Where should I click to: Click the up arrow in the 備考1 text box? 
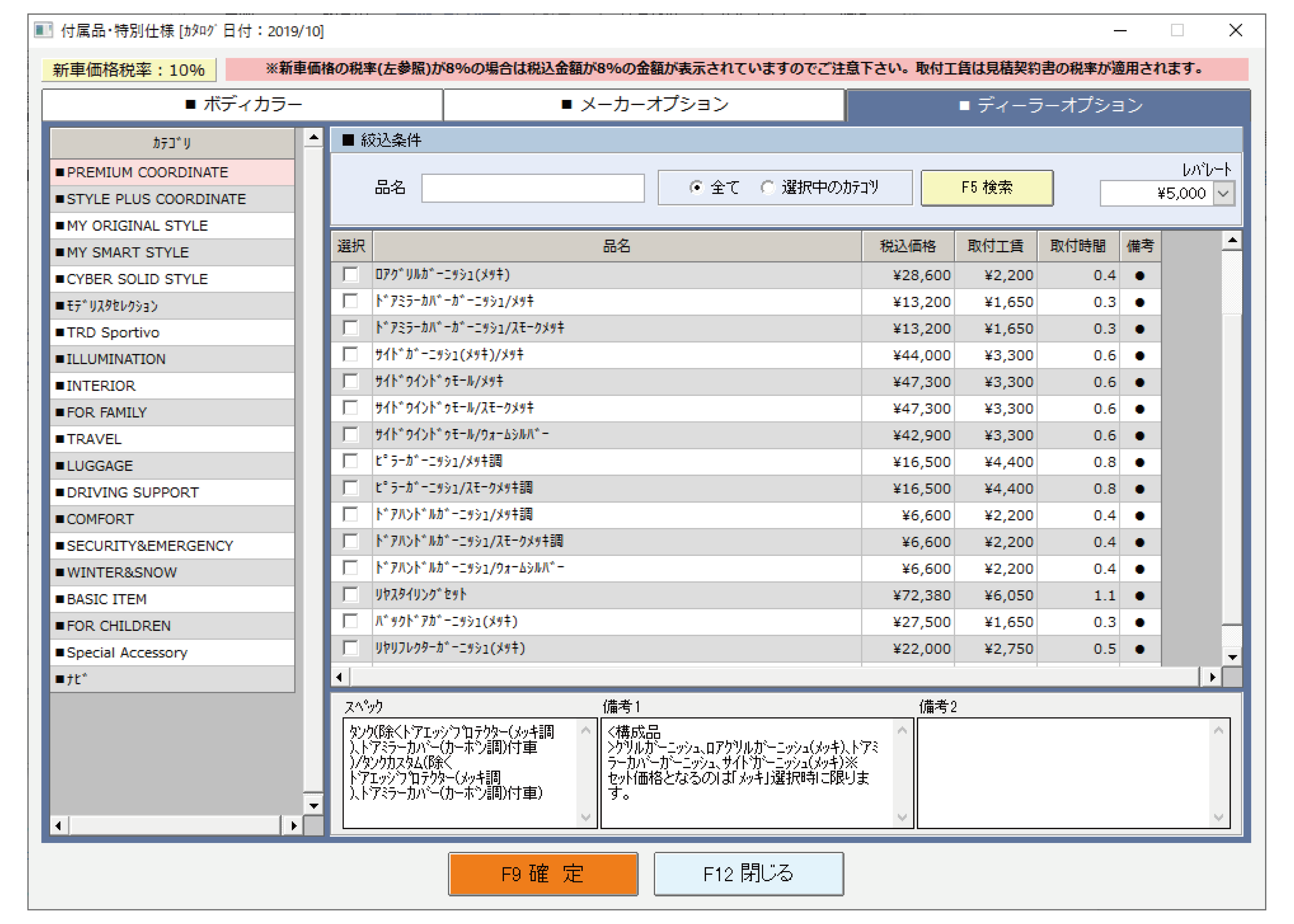point(902,730)
